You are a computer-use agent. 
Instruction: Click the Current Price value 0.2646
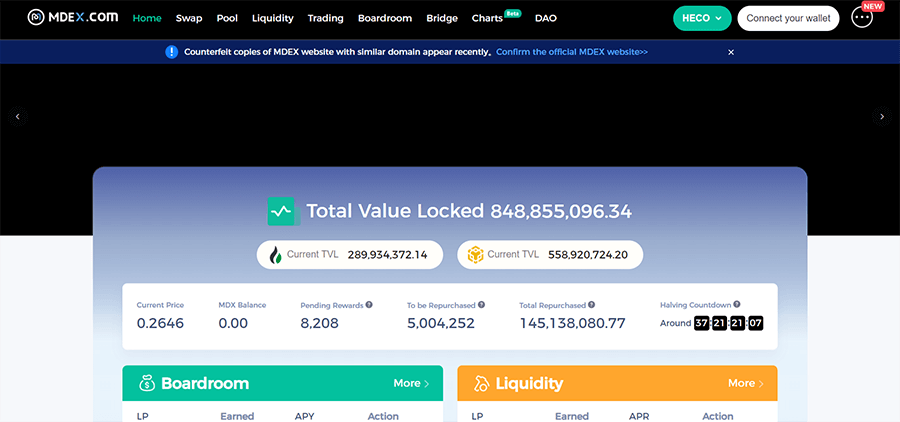[x=160, y=323]
